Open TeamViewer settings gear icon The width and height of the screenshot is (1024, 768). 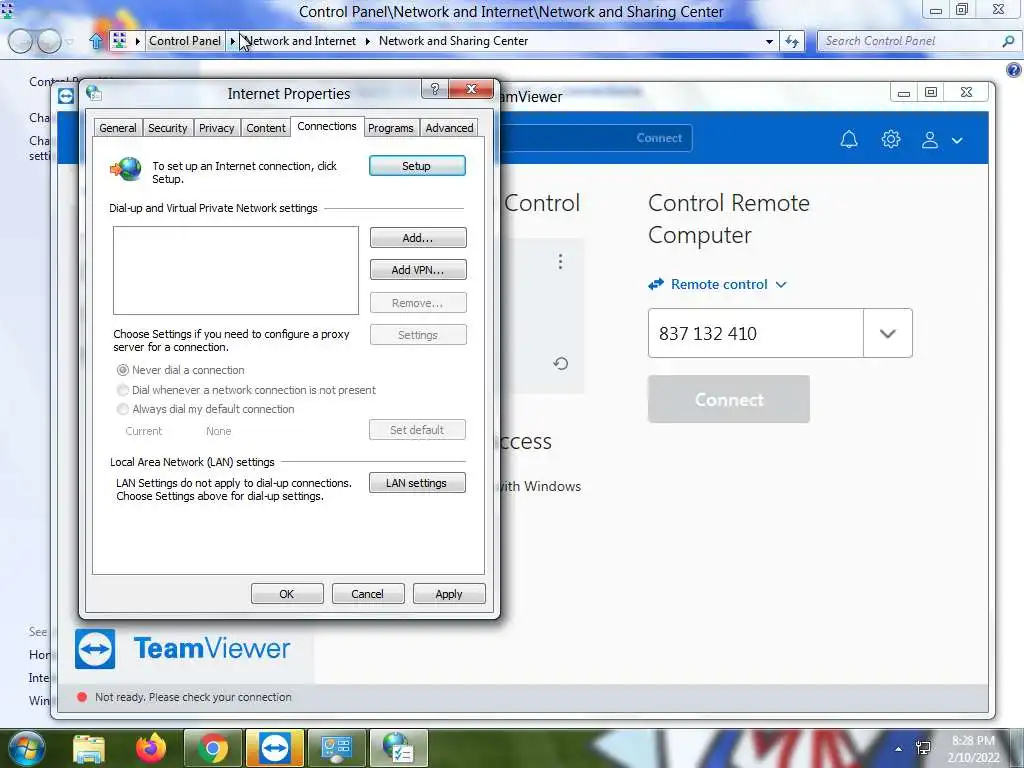tap(890, 139)
